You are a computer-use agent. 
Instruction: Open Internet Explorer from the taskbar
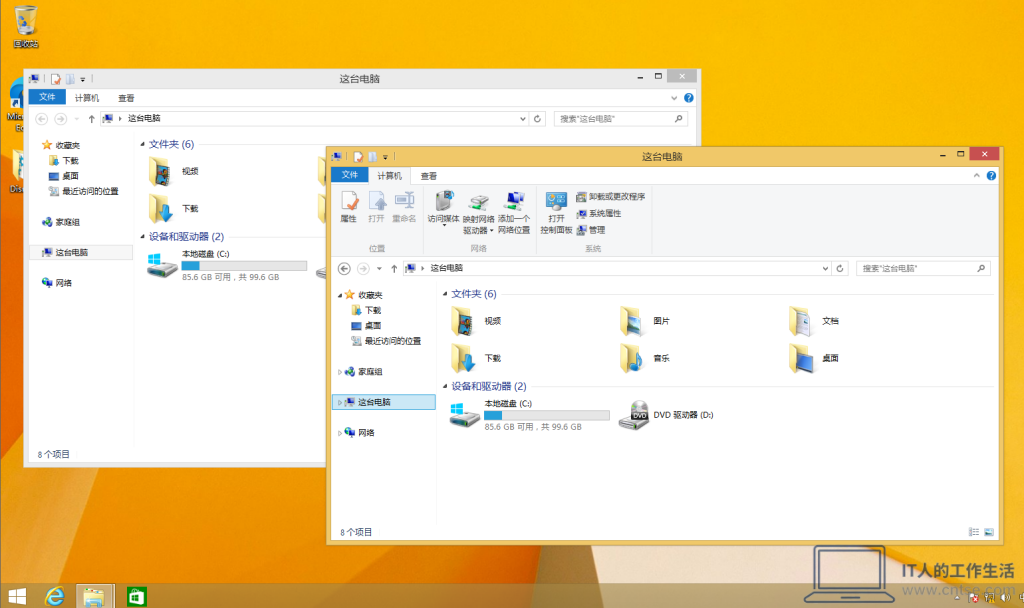tap(55, 596)
